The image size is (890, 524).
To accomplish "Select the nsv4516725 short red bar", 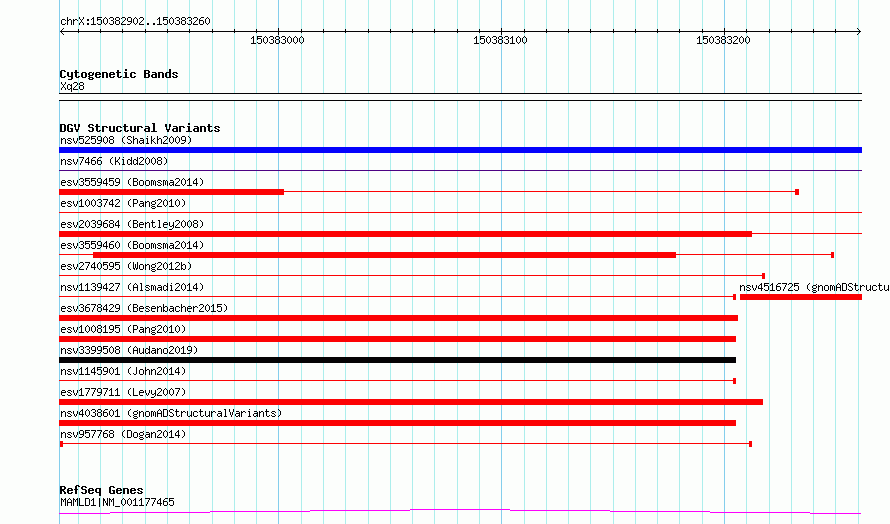I will tap(801, 297).
